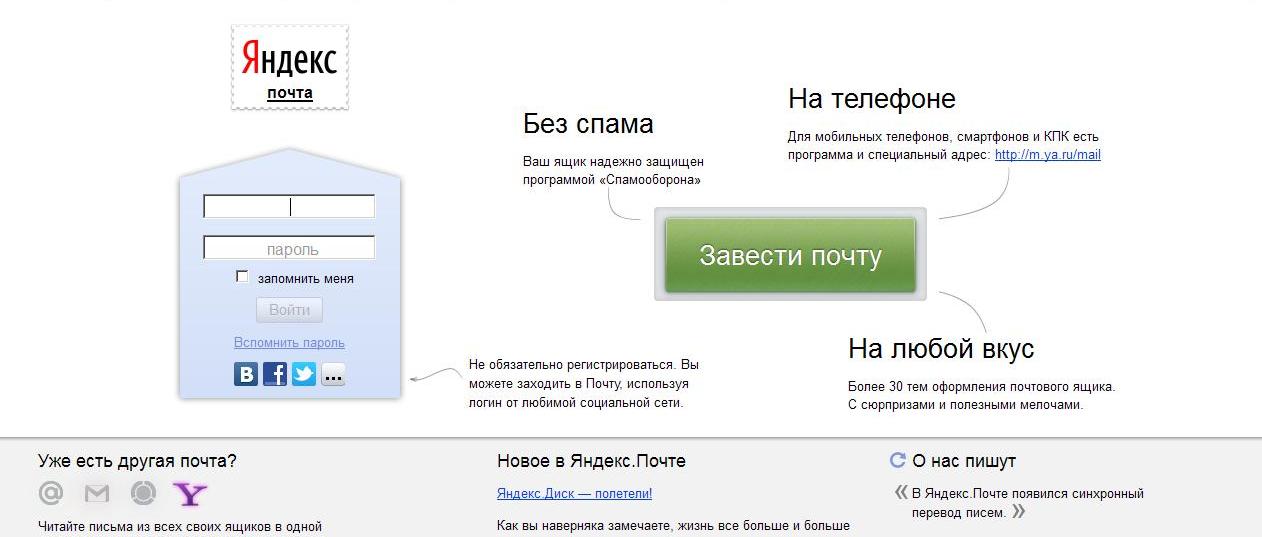Refresh the 'О нас пишут' quote
1262x537 pixels.
coord(897,460)
